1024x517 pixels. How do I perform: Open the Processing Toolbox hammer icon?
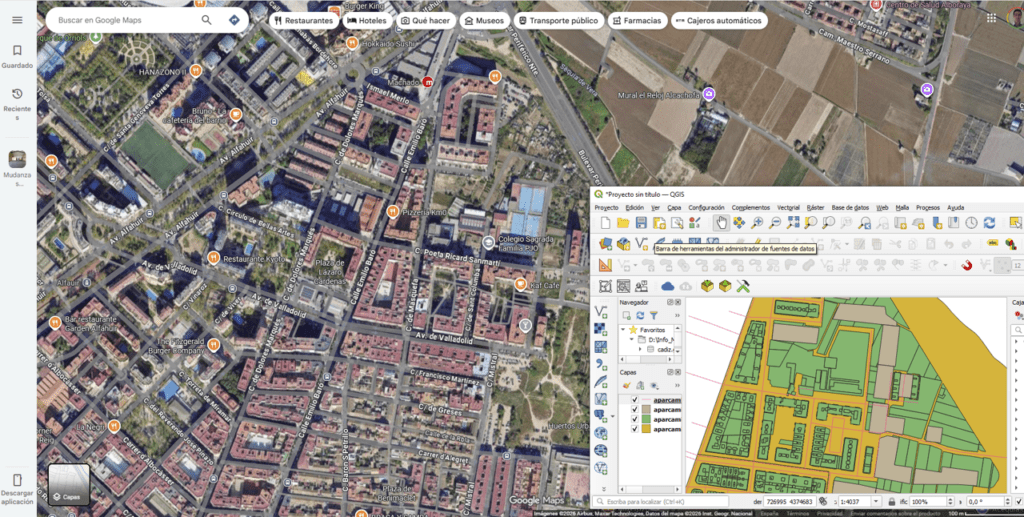[743, 286]
